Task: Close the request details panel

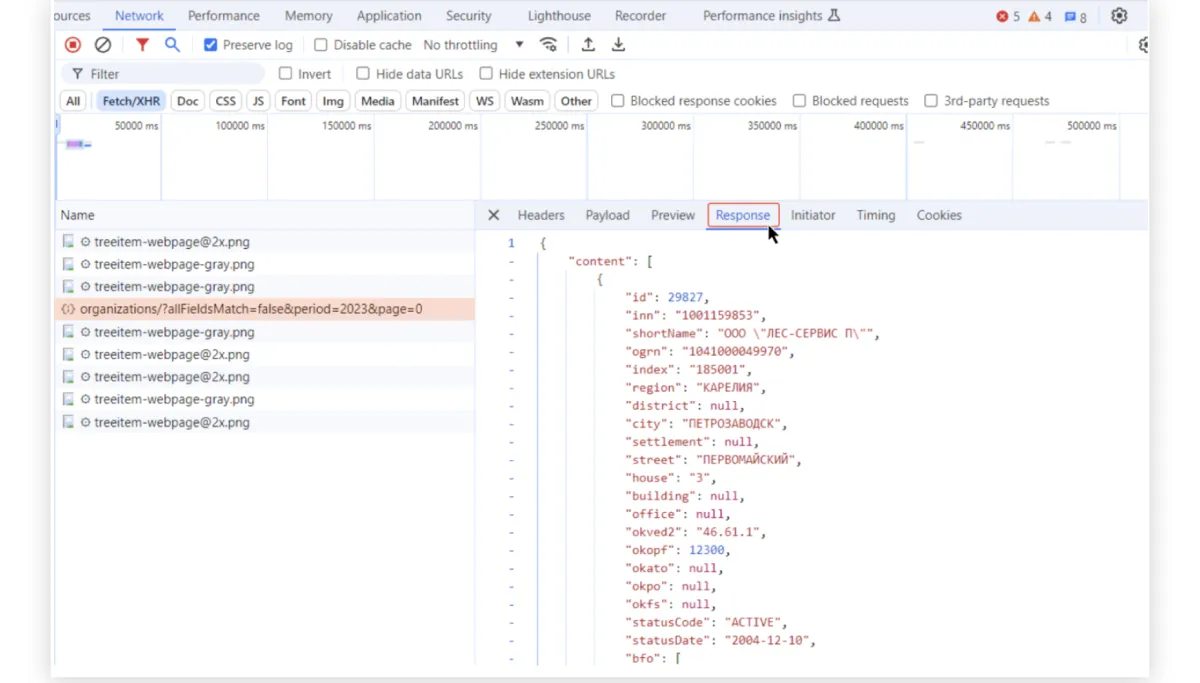Action: click(x=493, y=215)
